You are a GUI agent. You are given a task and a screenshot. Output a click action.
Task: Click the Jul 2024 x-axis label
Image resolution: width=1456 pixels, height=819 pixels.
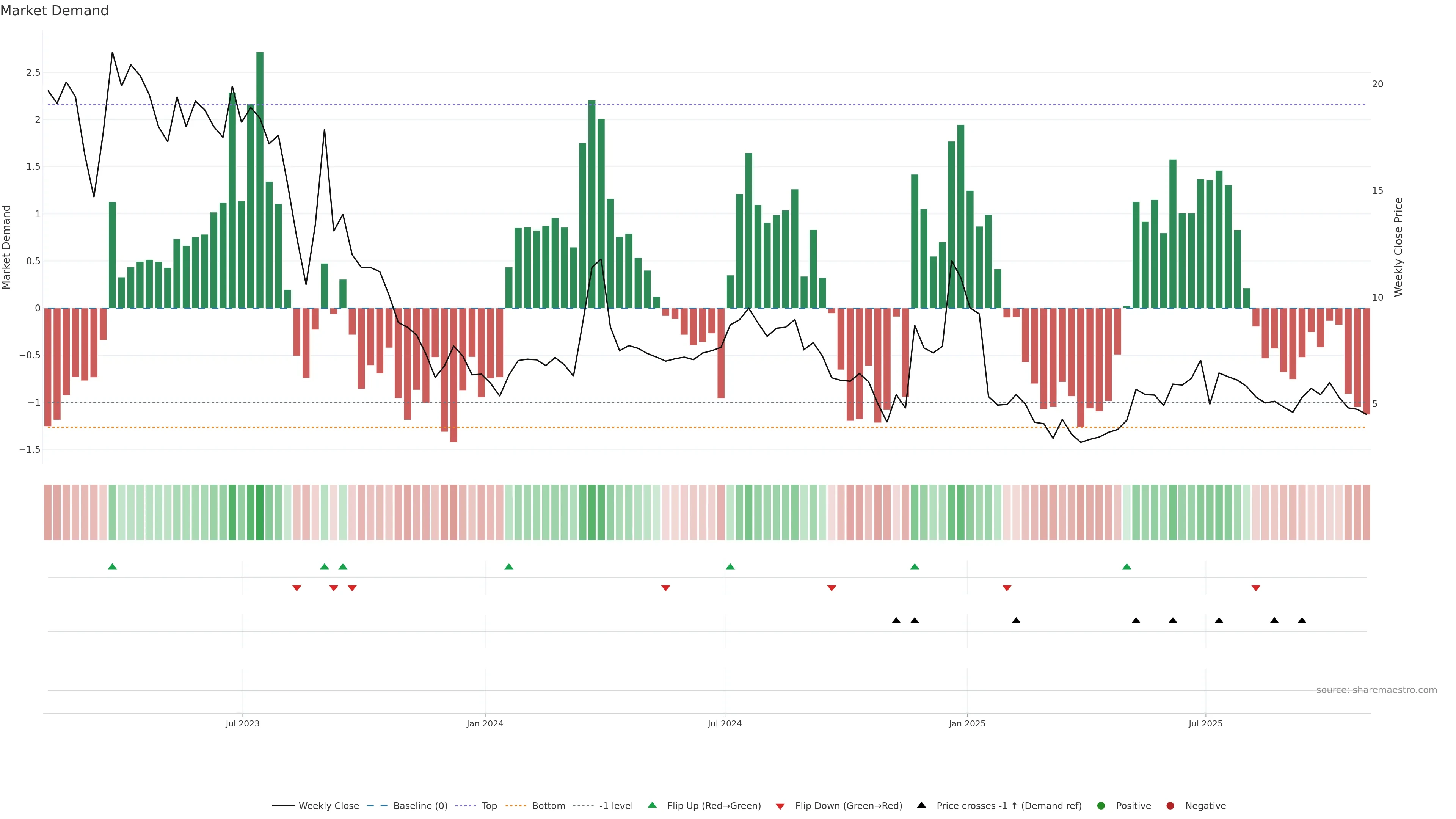click(x=725, y=723)
